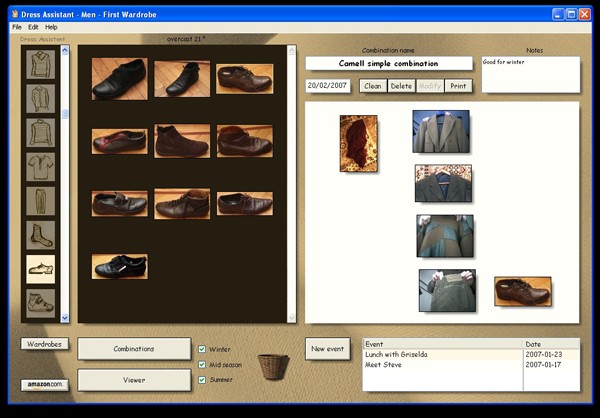
Task: Click the date cell 2007-01-17
Action: [x=551, y=365]
